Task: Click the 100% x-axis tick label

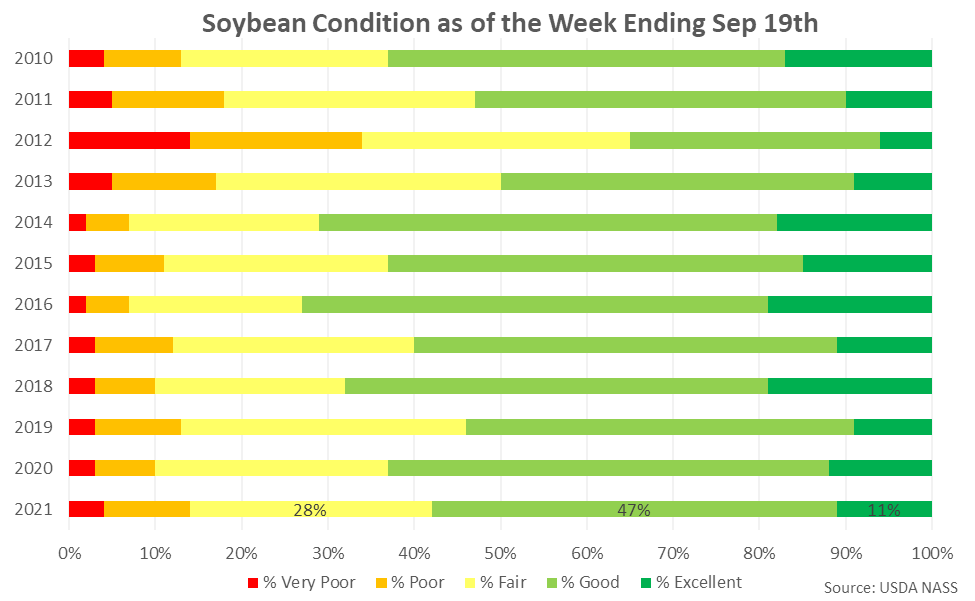Action: (932, 553)
